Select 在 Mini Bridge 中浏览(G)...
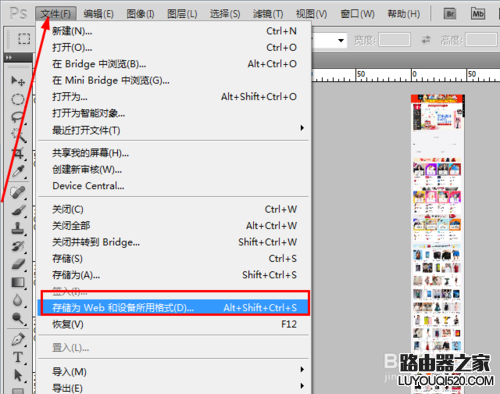 pos(174,80)
